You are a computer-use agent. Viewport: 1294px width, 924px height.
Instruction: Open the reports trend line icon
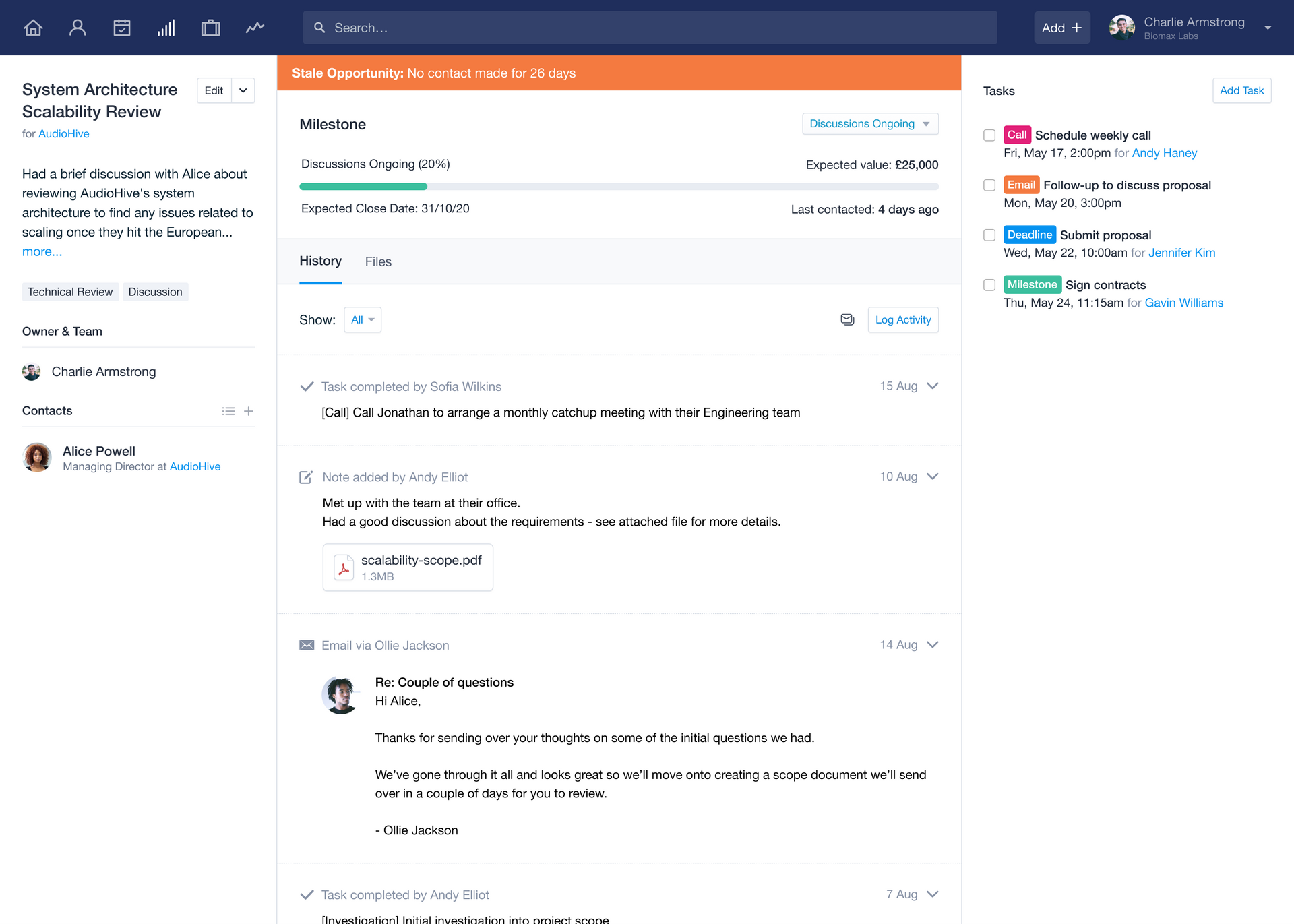point(255,28)
